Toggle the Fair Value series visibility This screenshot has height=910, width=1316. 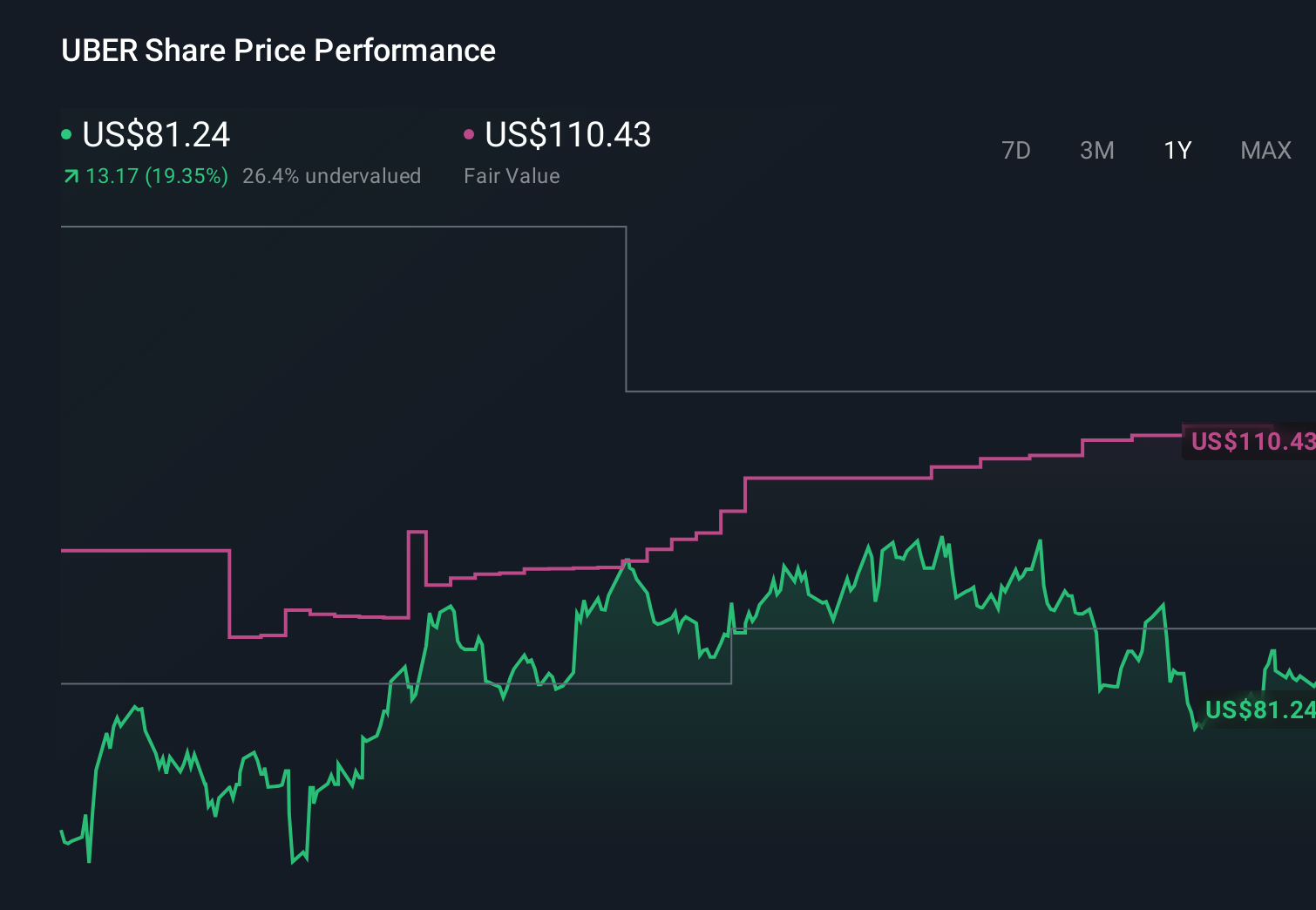point(567,134)
